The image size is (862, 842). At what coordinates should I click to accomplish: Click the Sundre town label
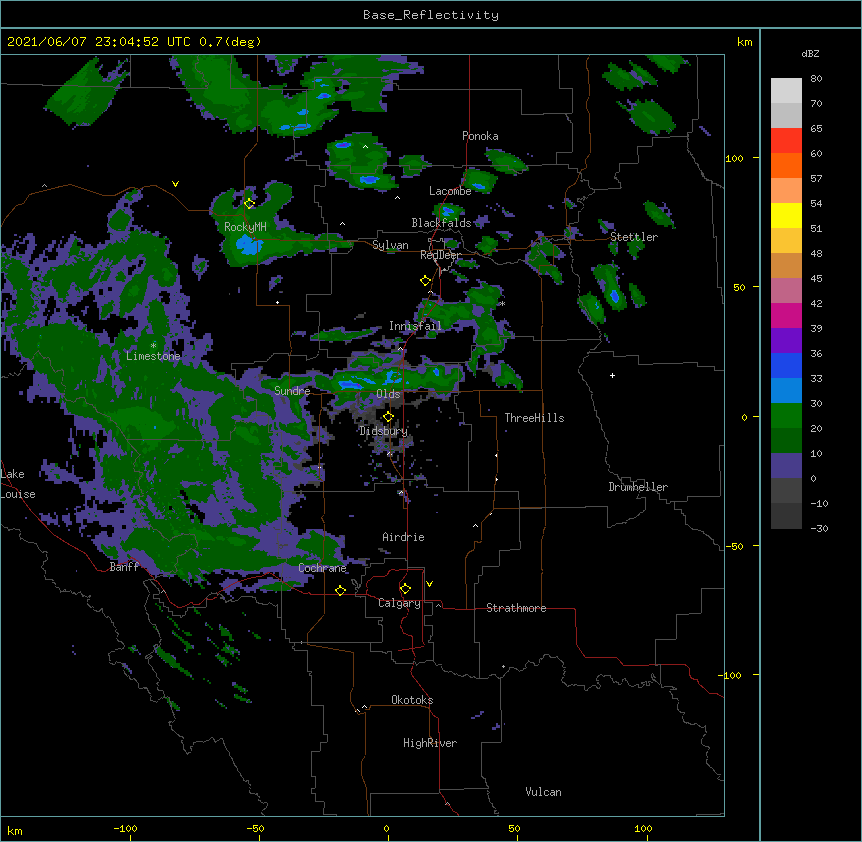tap(292, 391)
